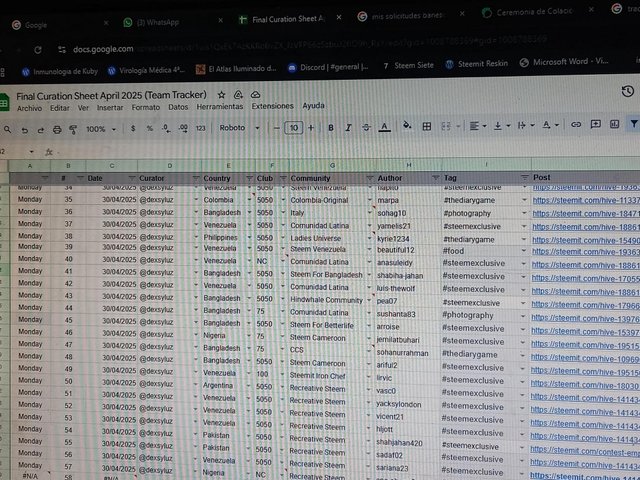Viewport: 640px width, 480px height.
Task: Open horizontal align options
Action: pyautogui.click(x=477, y=126)
